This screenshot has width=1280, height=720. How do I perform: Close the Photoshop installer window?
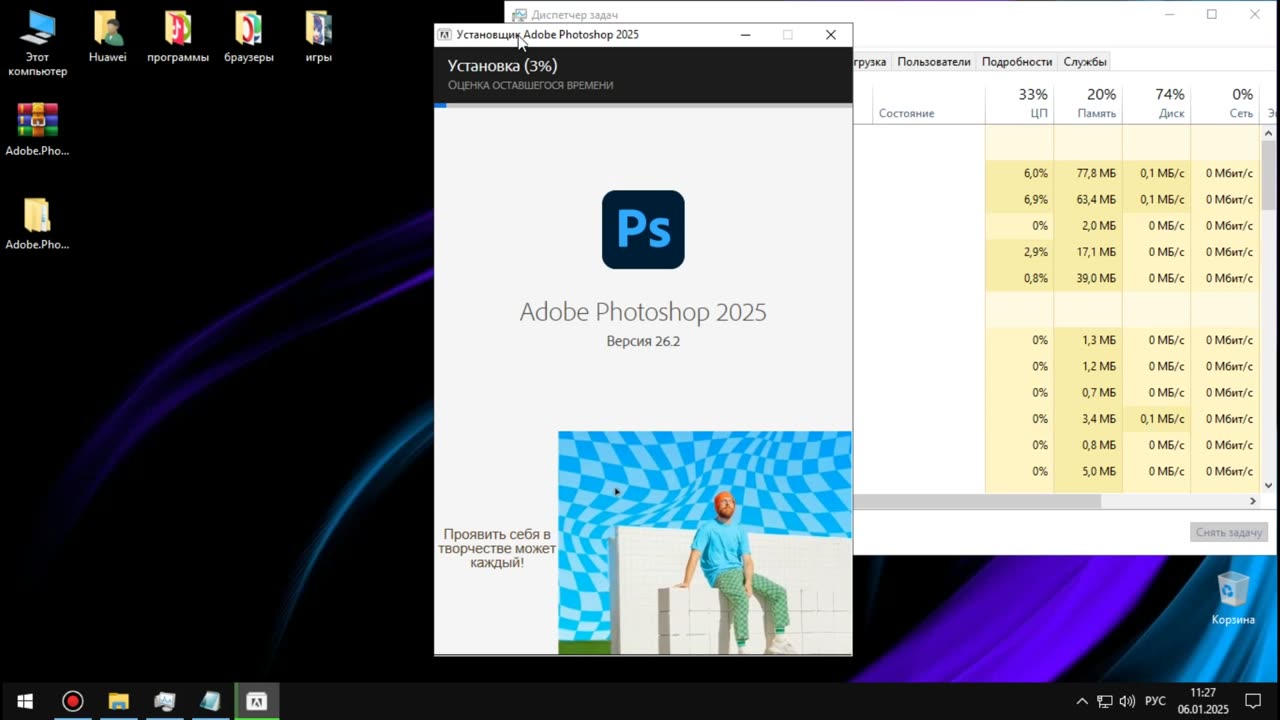point(830,35)
